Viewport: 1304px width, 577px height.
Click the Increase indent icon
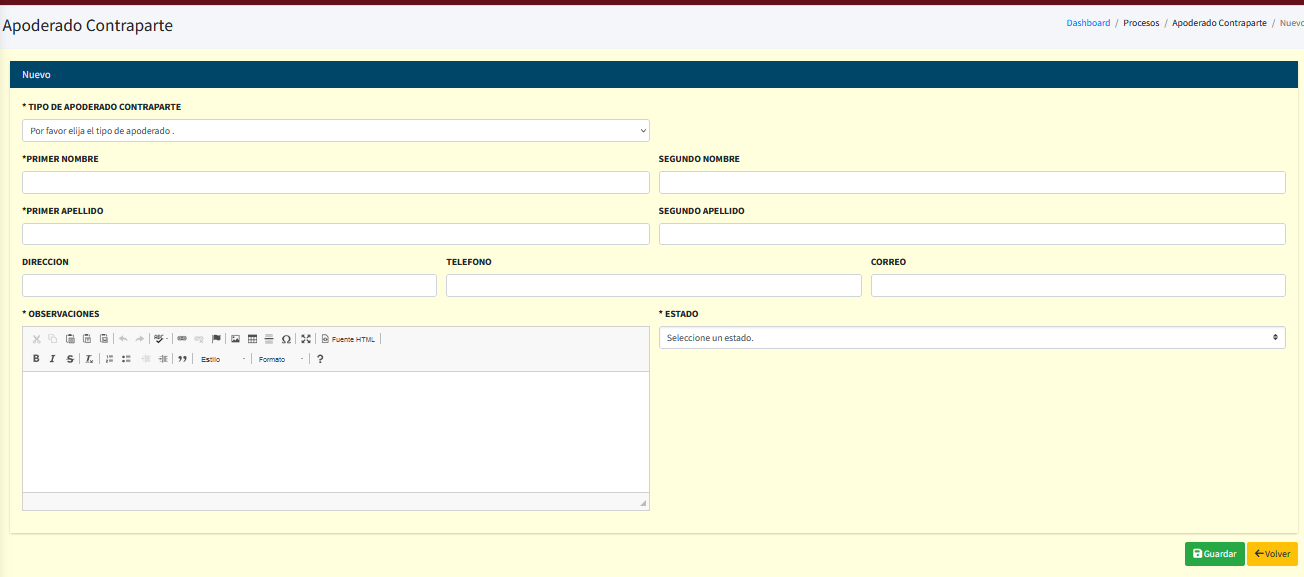coord(163,359)
